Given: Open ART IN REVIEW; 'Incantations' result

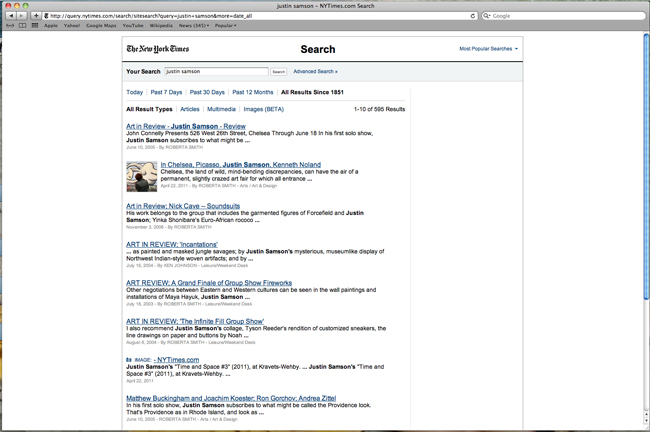Looking at the screenshot, I should pos(172,244).
